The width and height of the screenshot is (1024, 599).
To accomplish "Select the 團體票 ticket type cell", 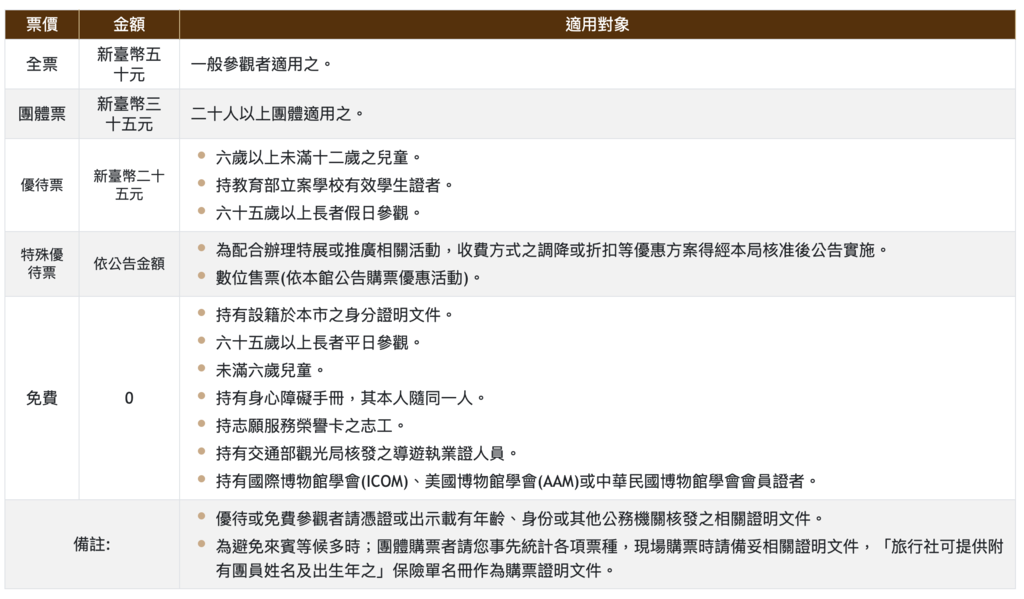I will click(x=42, y=114).
